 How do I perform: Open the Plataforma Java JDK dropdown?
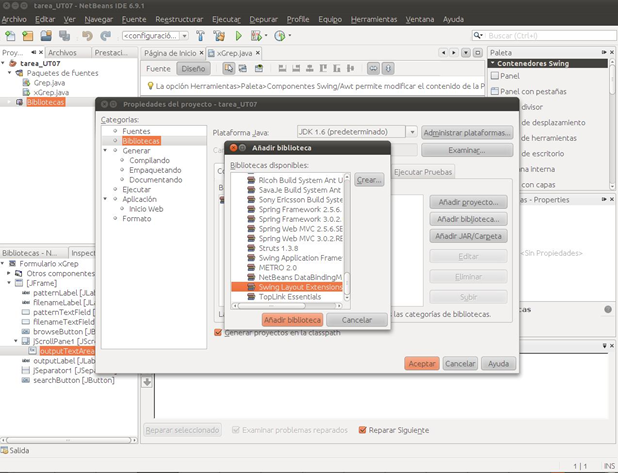pos(411,132)
